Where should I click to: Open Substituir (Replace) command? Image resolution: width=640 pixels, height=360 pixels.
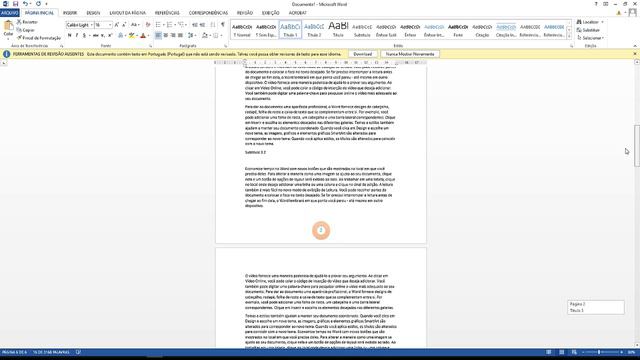coord(588,30)
